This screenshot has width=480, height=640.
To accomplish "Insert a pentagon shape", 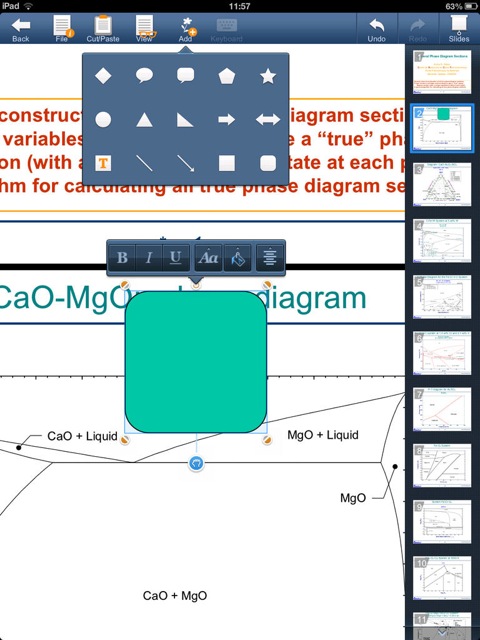I will 227,76.
